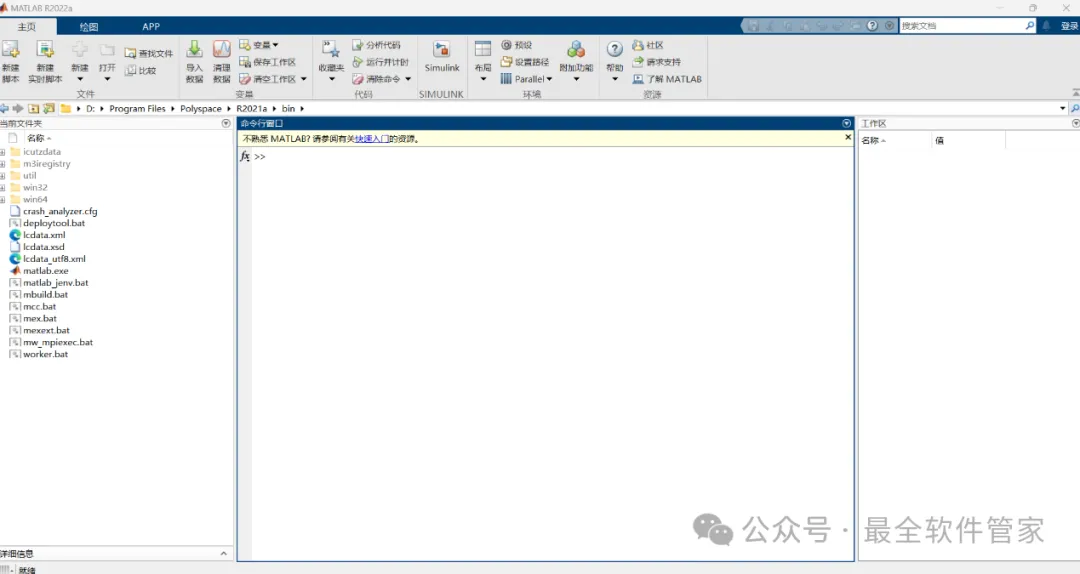1080x574 pixels.
Task: Click the 附加功能 (Add-Ons) icon
Action: point(576,50)
